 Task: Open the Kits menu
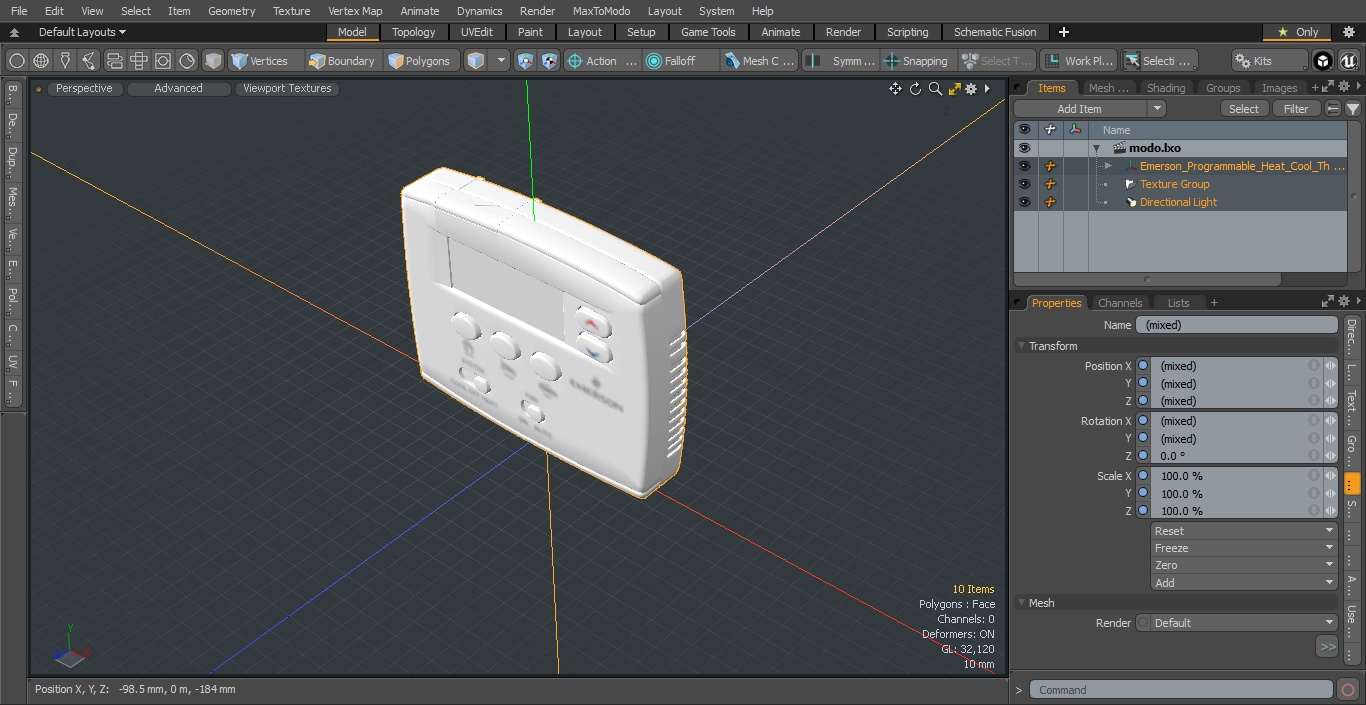click(1269, 61)
